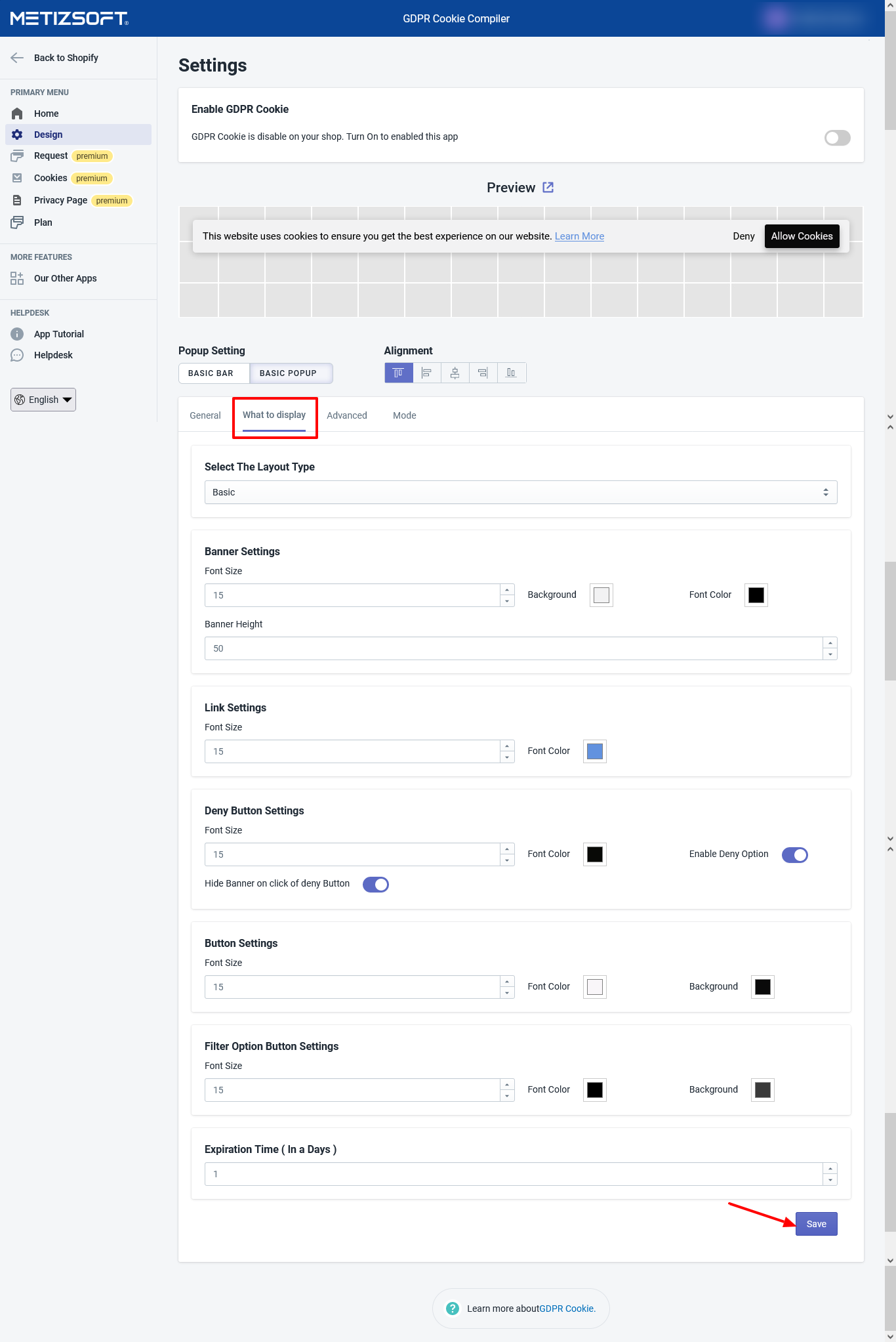Open preview in new window icon
896x1342 pixels.
pyautogui.click(x=548, y=188)
